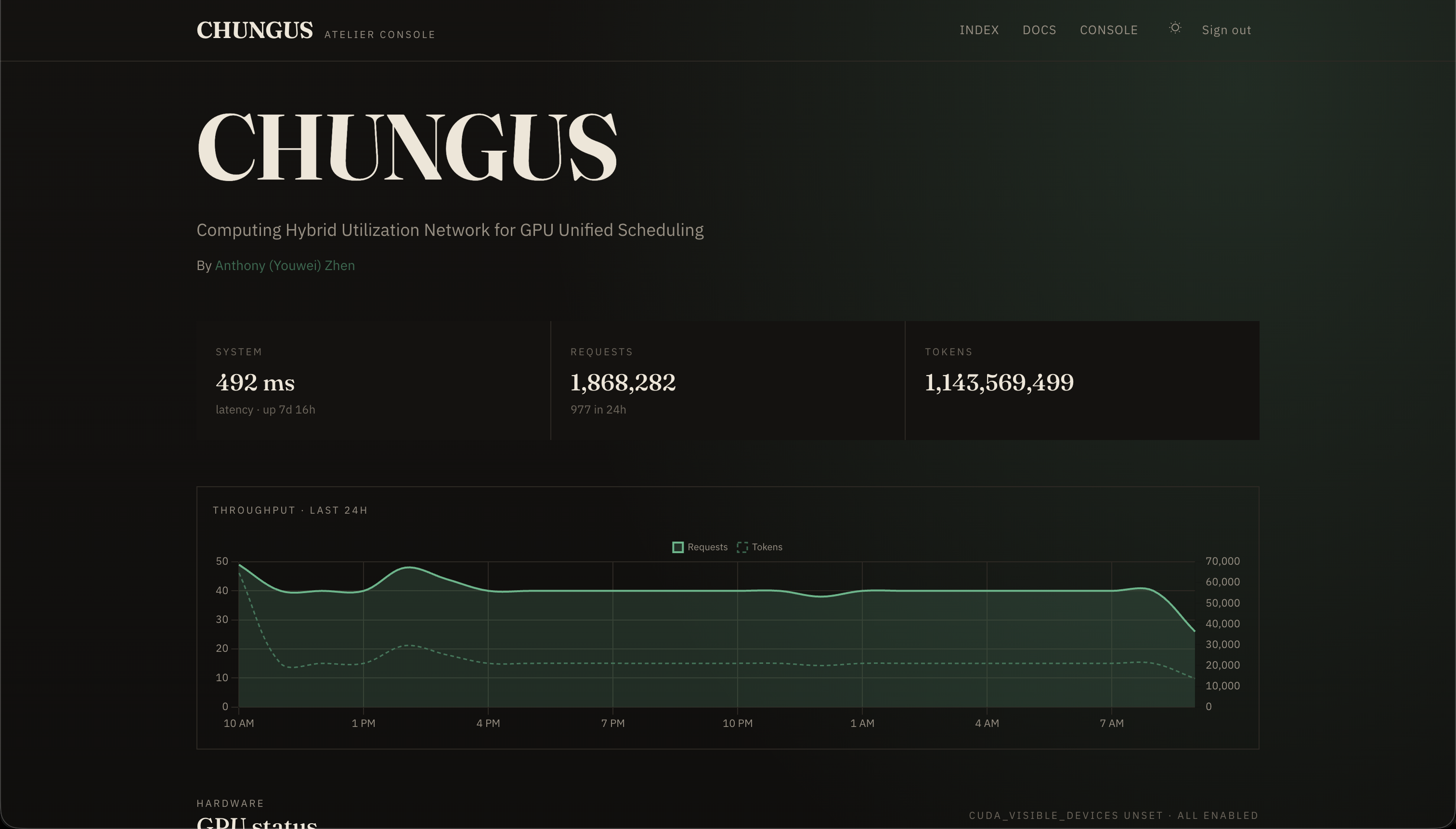Toggle the Tokens series in chart legend
Screen dimensions: 1456x829
[760, 547]
